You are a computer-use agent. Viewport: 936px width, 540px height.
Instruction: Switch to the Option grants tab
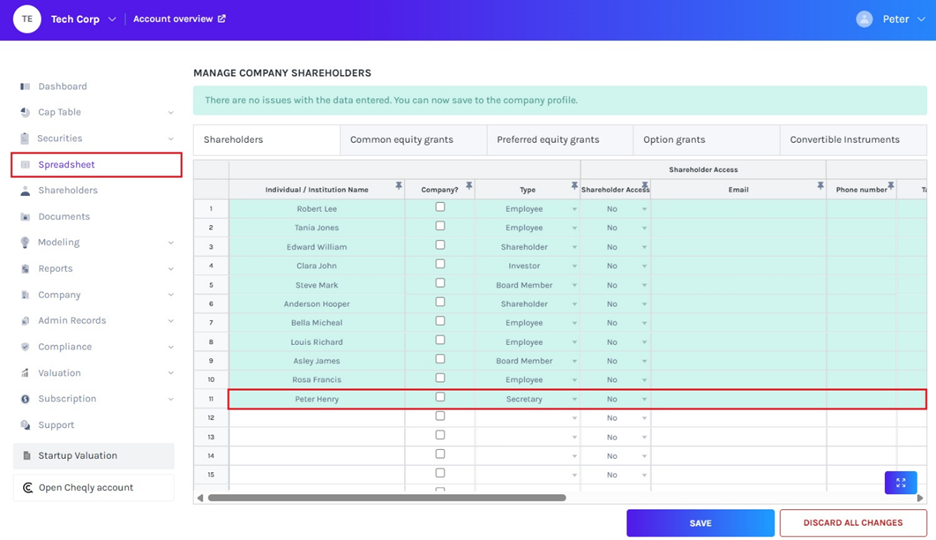(675, 140)
